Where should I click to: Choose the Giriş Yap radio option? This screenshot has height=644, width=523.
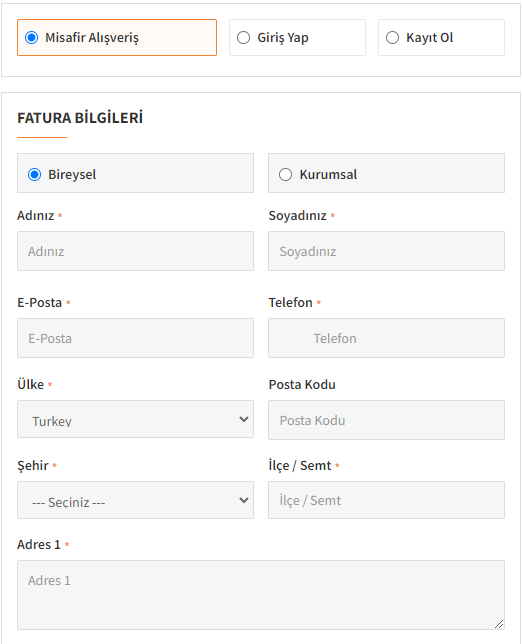click(243, 37)
